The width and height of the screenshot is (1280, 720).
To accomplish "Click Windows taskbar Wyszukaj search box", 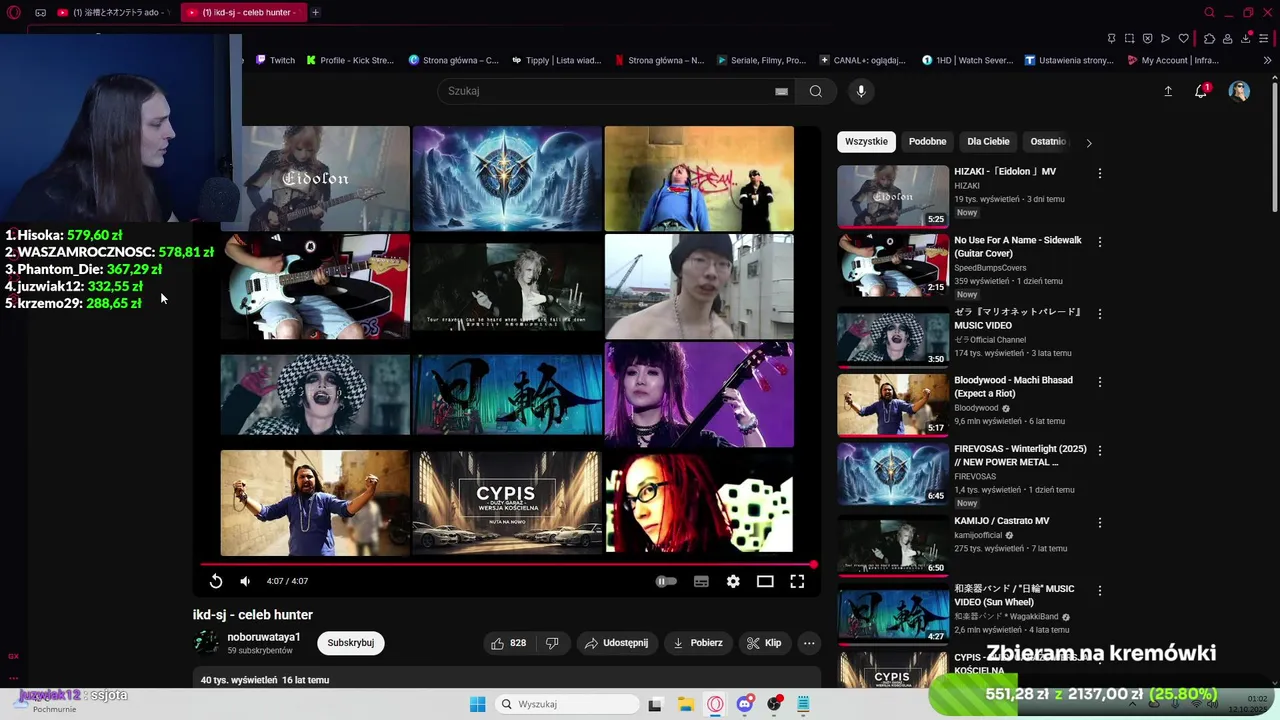I will pyautogui.click(x=568, y=704).
